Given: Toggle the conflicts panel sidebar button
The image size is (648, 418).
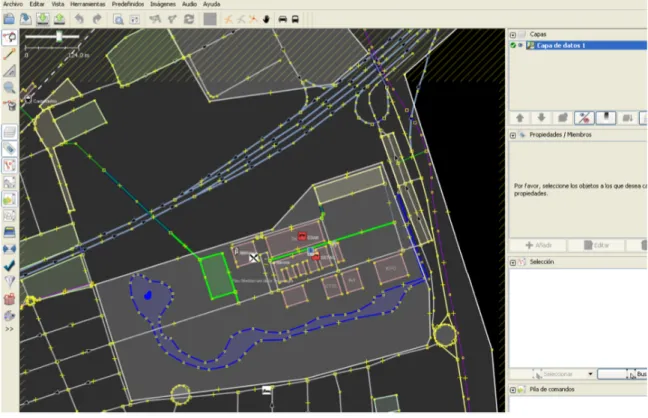Looking at the screenshot, I should (10, 248).
